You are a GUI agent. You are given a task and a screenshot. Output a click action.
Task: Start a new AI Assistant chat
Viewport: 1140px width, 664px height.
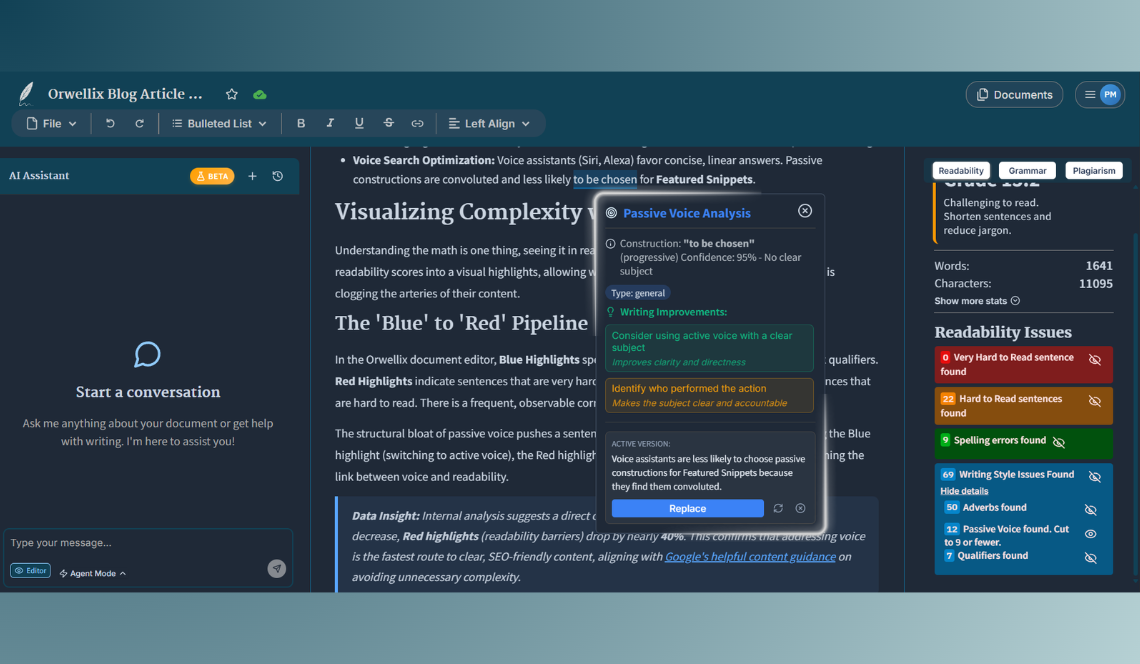252,176
